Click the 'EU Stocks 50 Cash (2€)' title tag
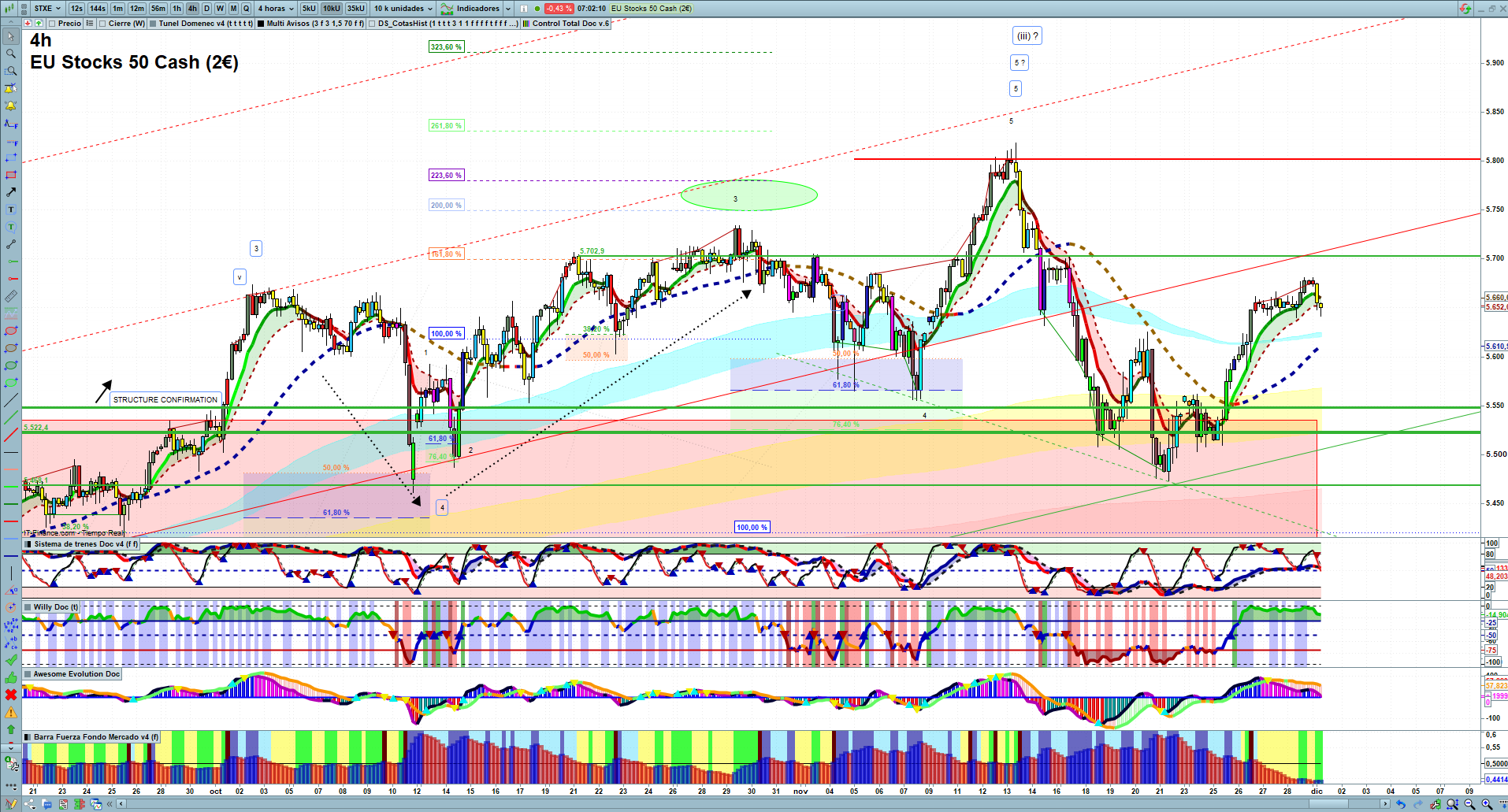The width and height of the screenshot is (1508, 812). coord(652,9)
